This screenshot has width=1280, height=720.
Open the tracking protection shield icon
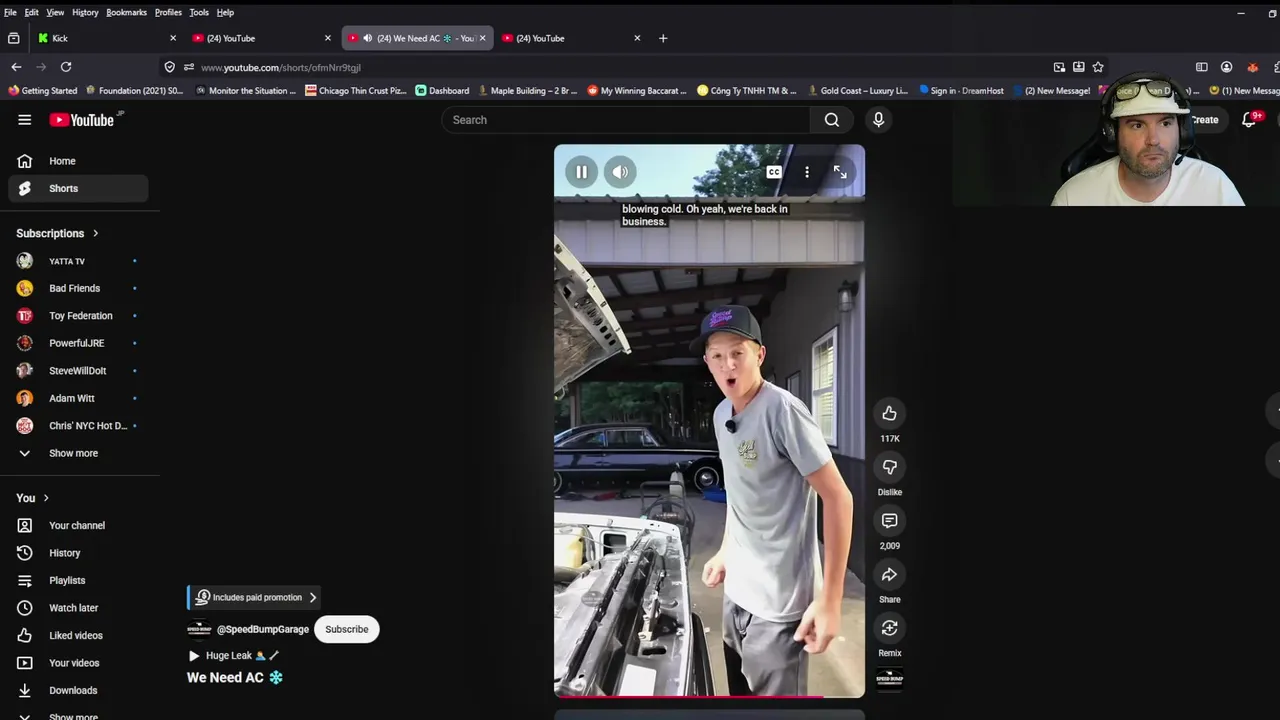tap(169, 67)
